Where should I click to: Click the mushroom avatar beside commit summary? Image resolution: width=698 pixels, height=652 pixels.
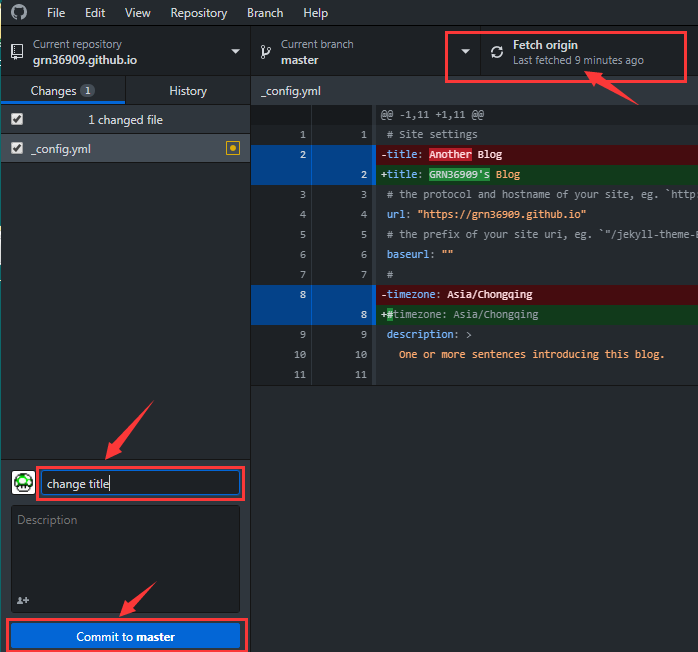coord(23,483)
